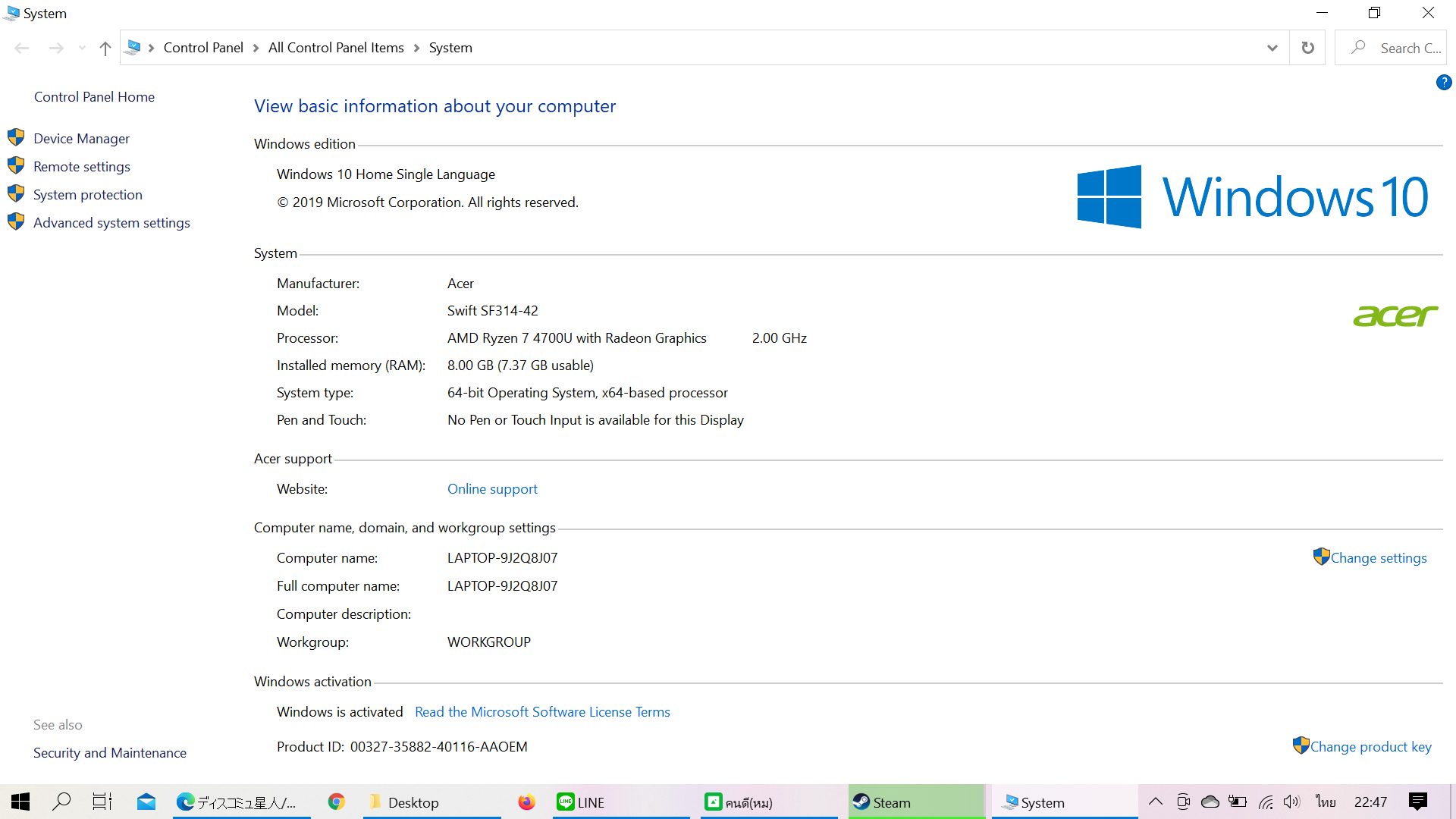The image size is (1456, 819).
Task: Click shield icon next to Change product key
Action: 1301,745
